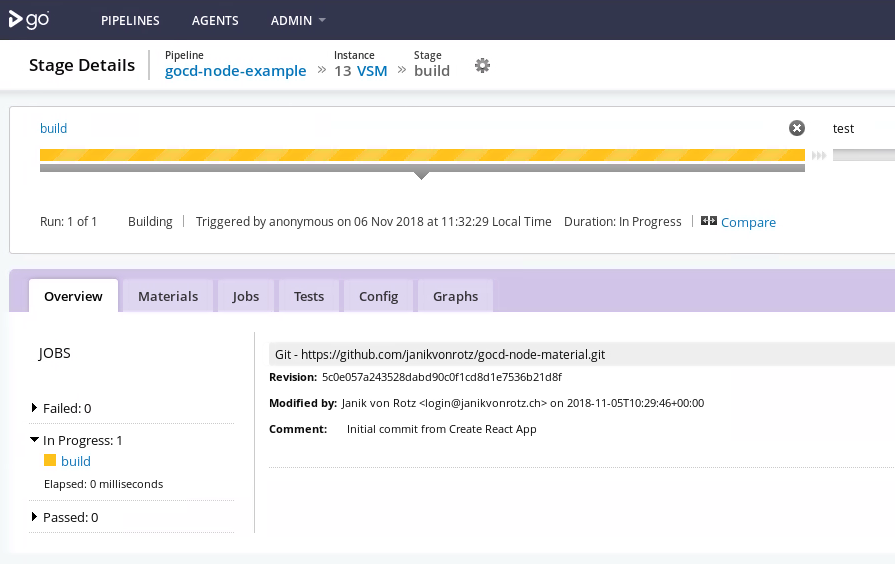Open the Tests tab

(309, 296)
